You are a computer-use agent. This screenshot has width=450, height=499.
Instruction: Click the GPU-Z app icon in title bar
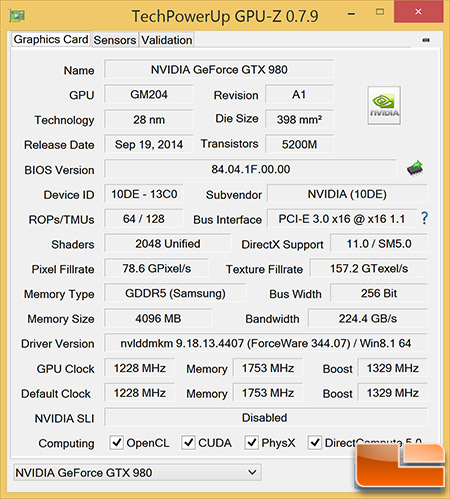pos(17,15)
